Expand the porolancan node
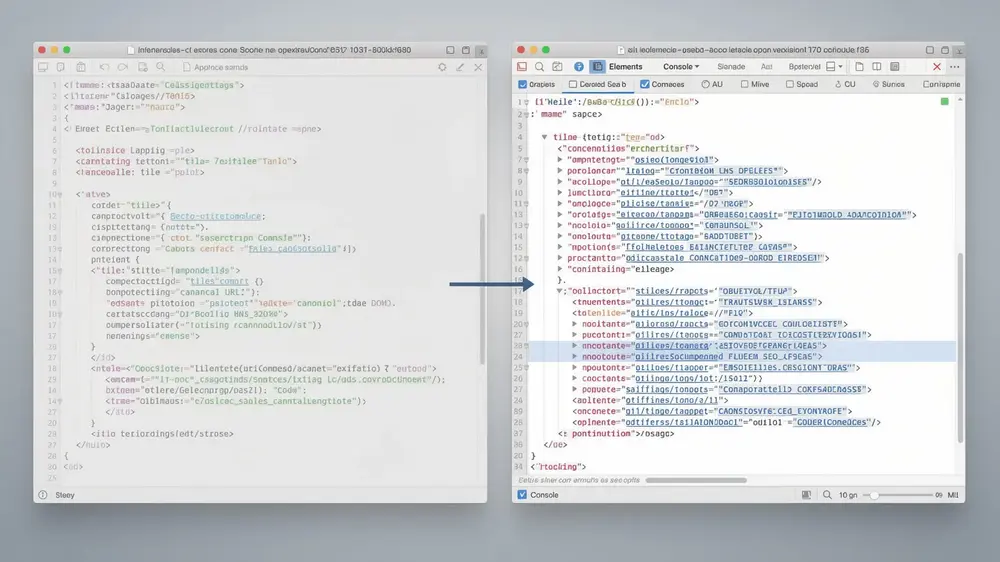Image resolution: width=1000 pixels, height=562 pixels. [x=560, y=171]
